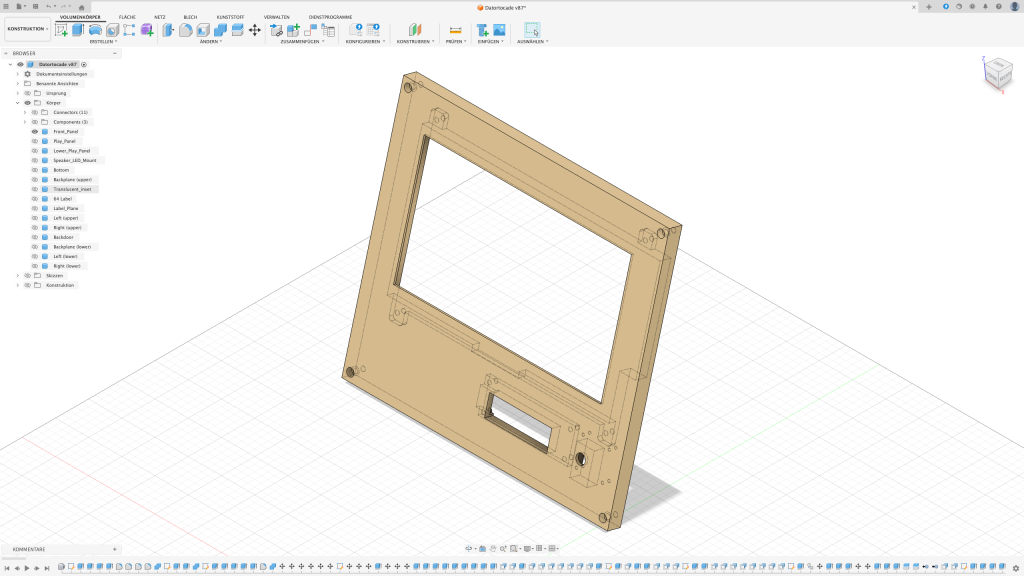The image size is (1024, 576).
Task: Expand the Skizzen folder
Action: [x=17, y=275]
